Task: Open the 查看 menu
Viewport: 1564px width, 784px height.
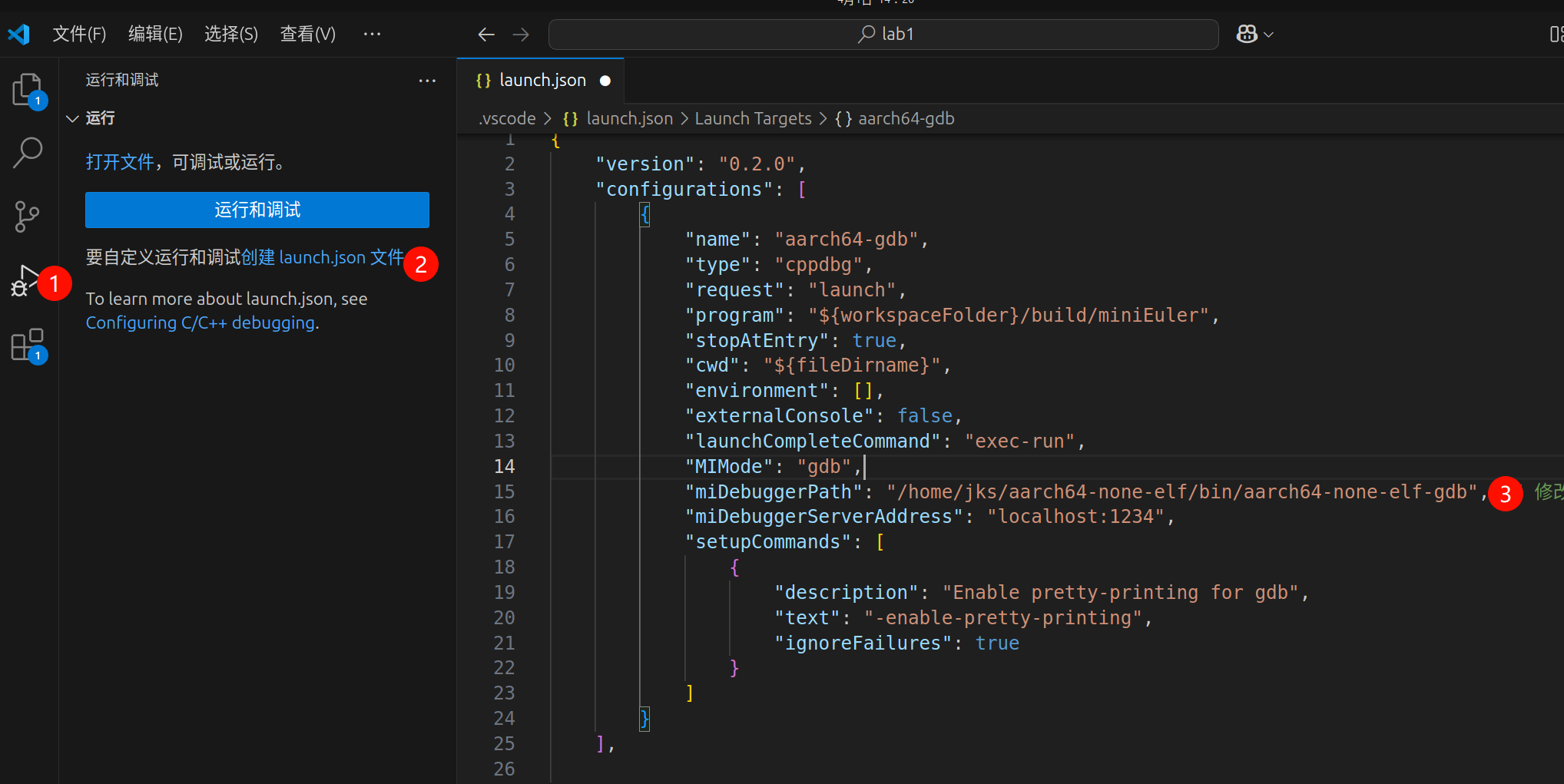Action: (x=307, y=34)
